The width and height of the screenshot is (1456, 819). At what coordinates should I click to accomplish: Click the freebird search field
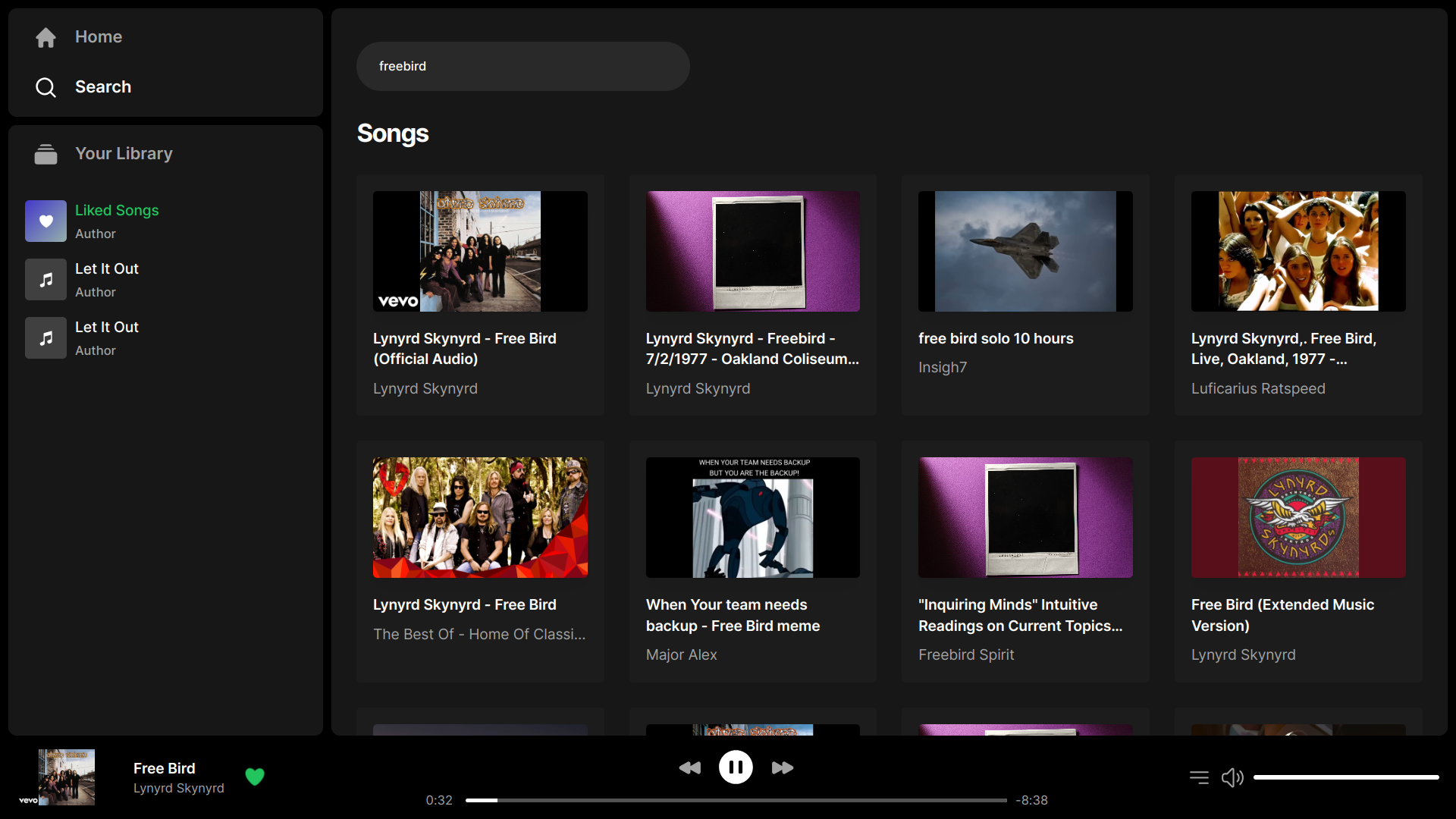523,67
